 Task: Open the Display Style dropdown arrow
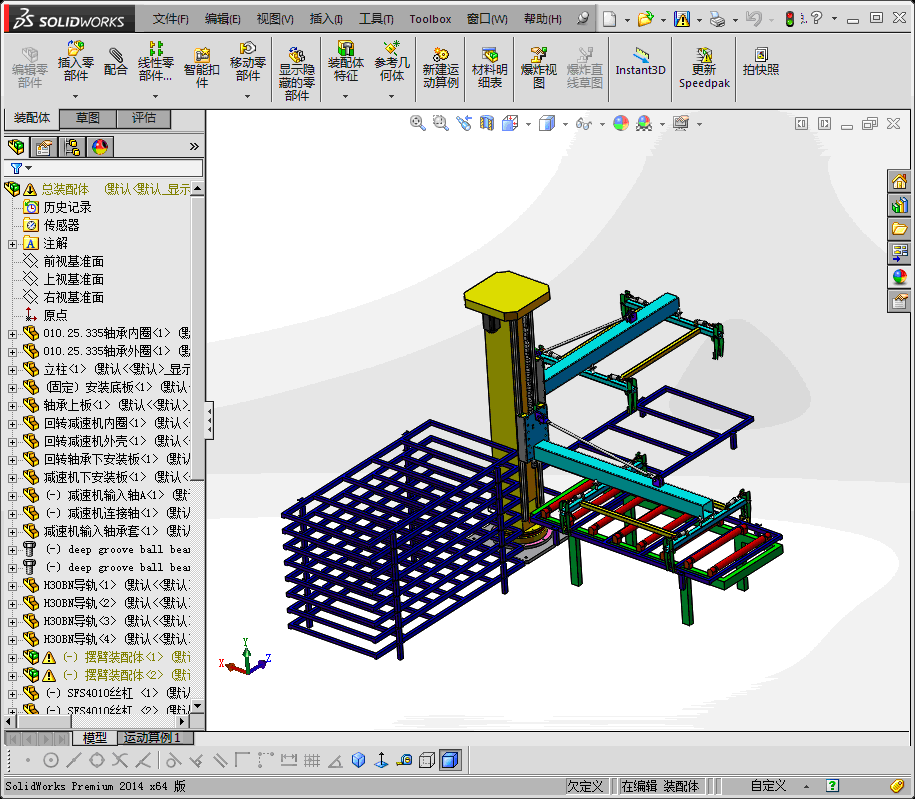tap(565, 124)
